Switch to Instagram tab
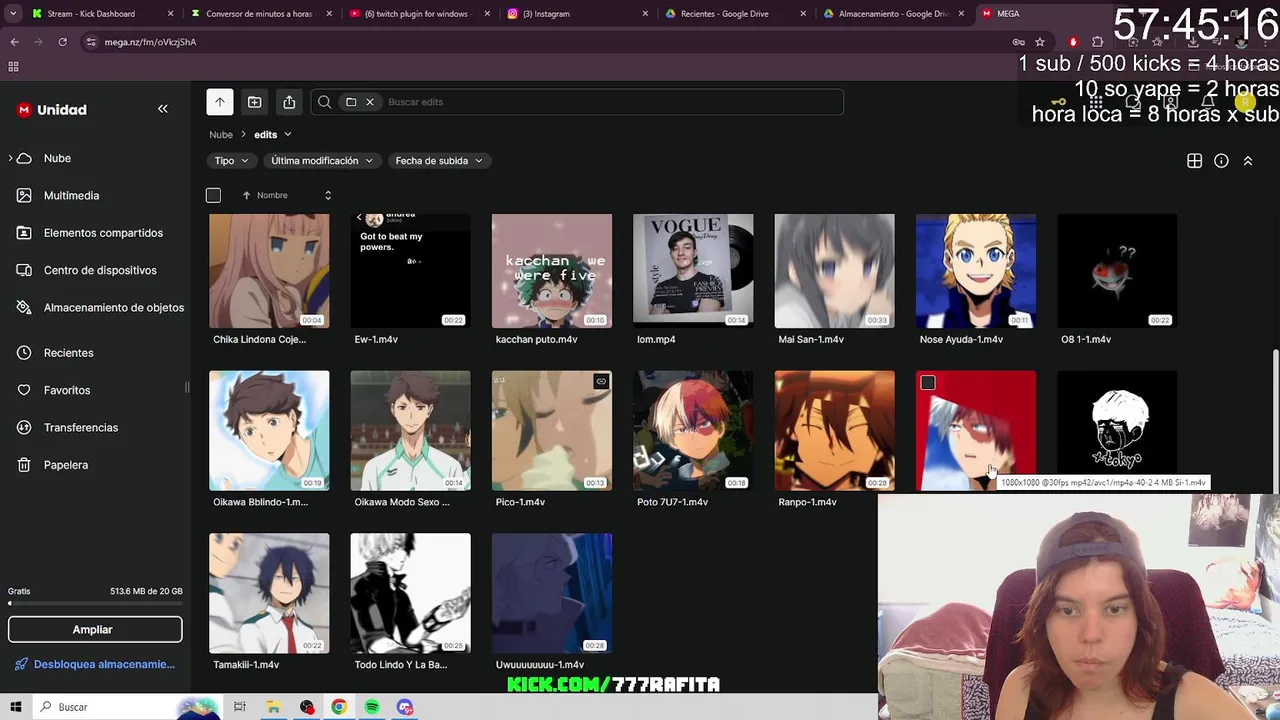Image resolution: width=1280 pixels, height=720 pixels. pyautogui.click(x=576, y=14)
